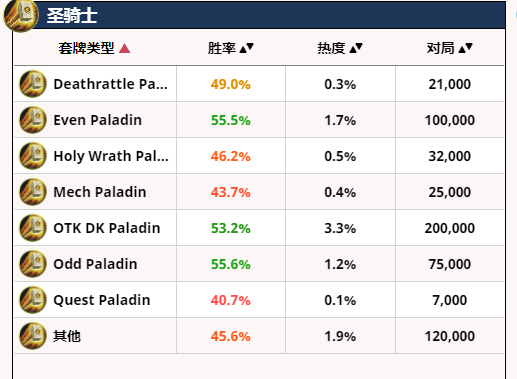This screenshot has width=517, height=379.
Task: Sort by 套牌类型 red arrow
Action: [124, 48]
